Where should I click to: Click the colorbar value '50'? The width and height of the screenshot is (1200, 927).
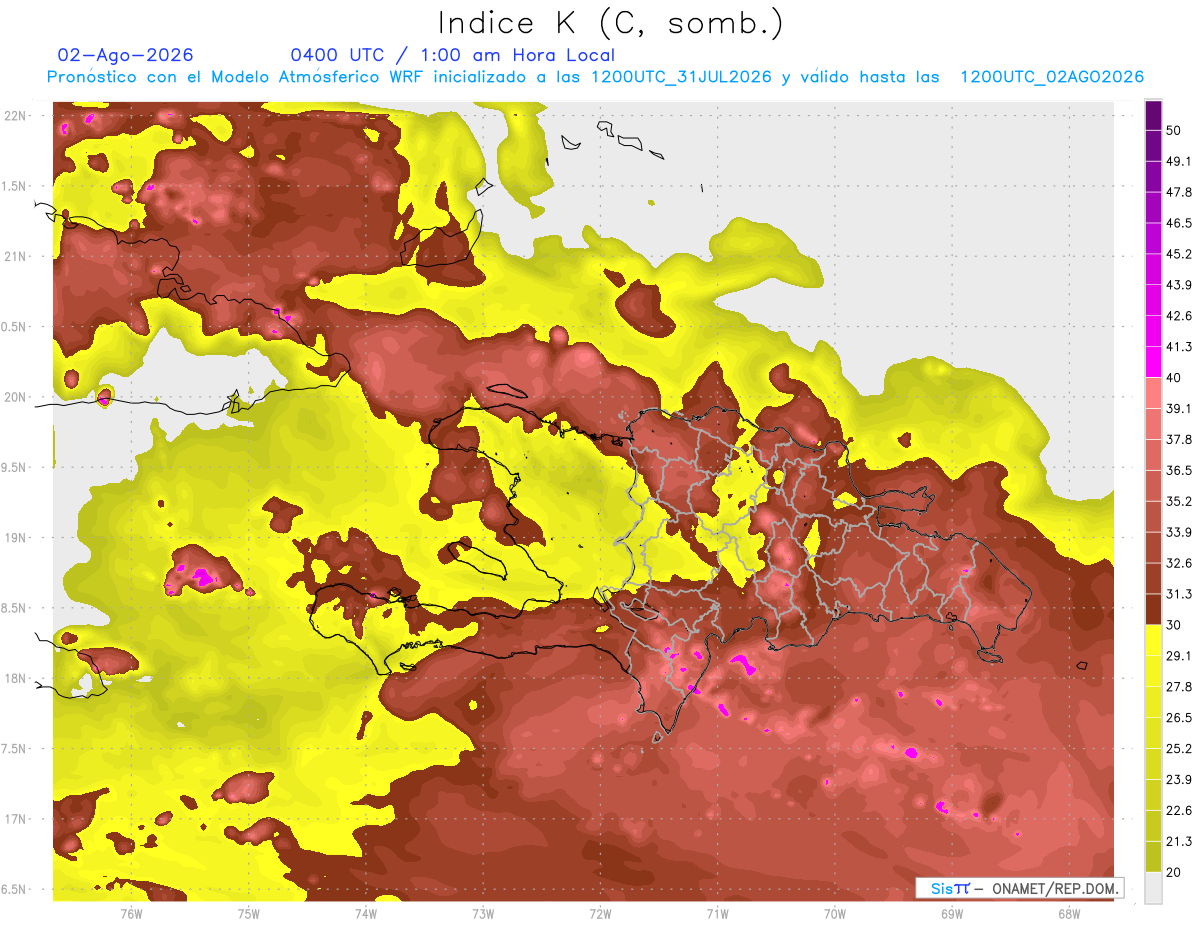(x=1174, y=130)
